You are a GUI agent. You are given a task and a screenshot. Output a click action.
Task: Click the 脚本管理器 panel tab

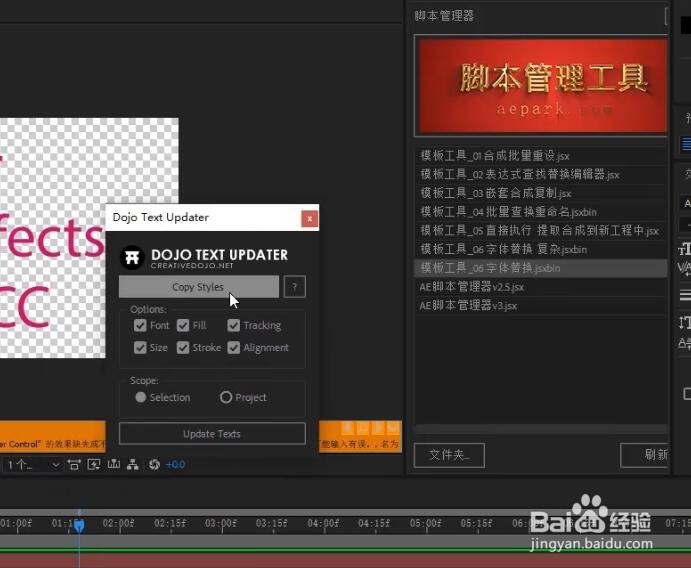pos(444,16)
